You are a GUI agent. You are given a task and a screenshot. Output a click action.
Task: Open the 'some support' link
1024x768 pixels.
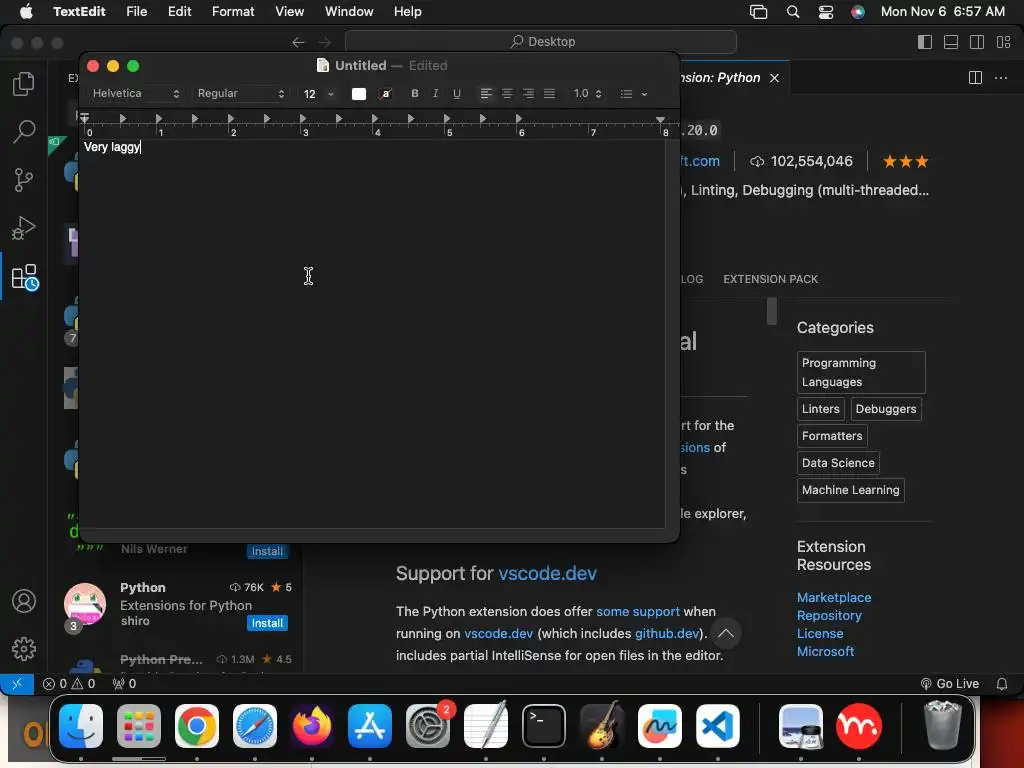tap(638, 611)
